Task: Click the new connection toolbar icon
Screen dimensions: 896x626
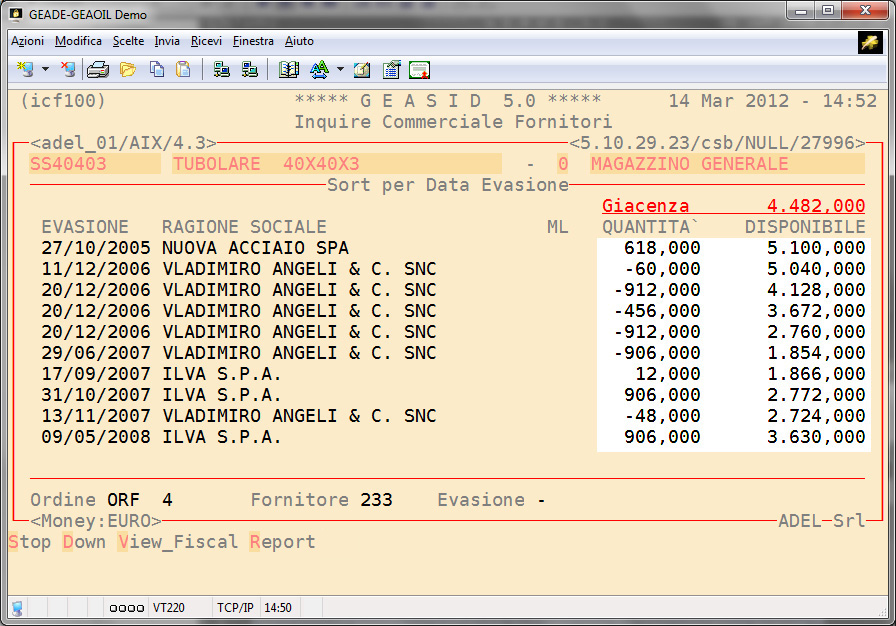Action: coord(25,69)
